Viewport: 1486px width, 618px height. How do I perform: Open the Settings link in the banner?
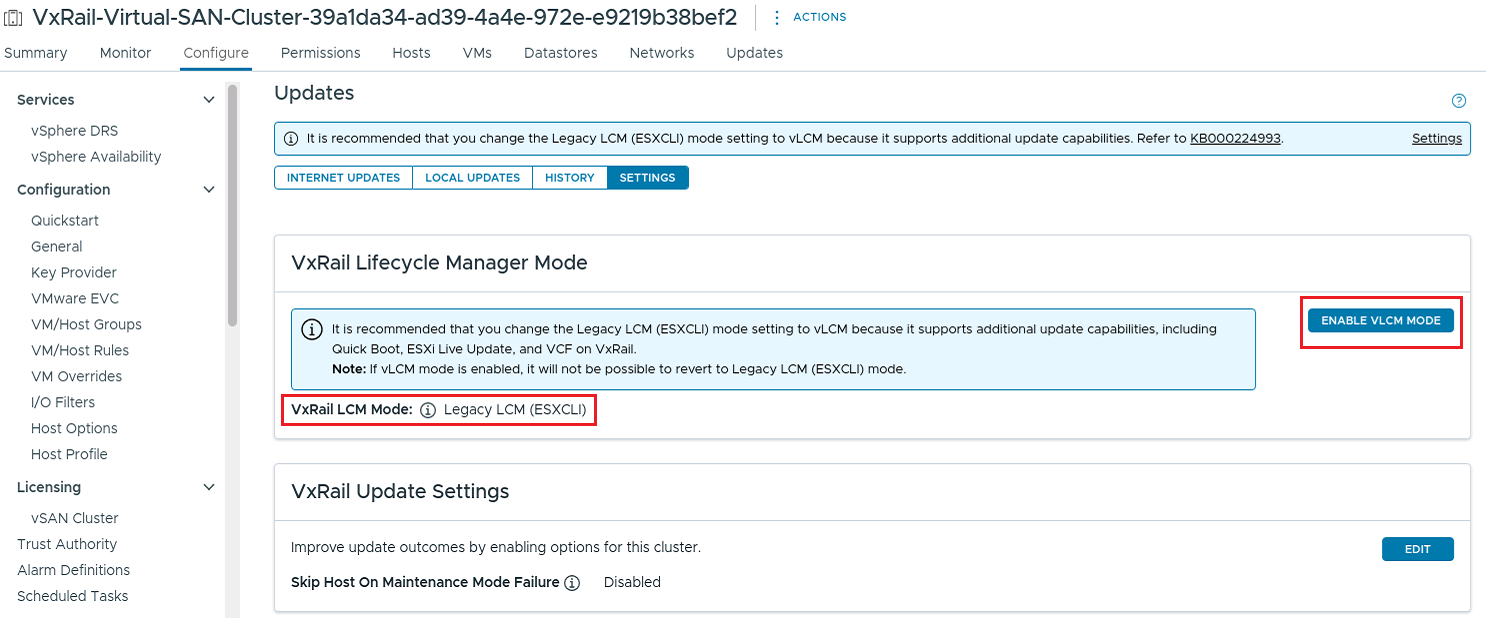(1437, 138)
